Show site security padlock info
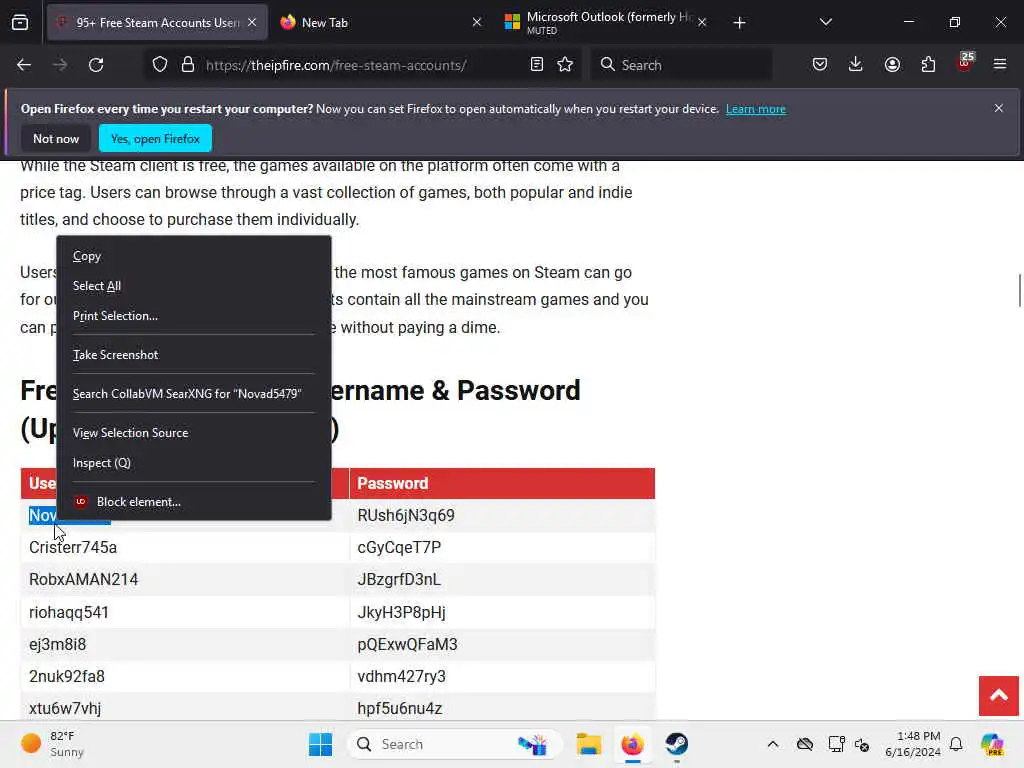The width and height of the screenshot is (1024, 768). (x=188, y=65)
